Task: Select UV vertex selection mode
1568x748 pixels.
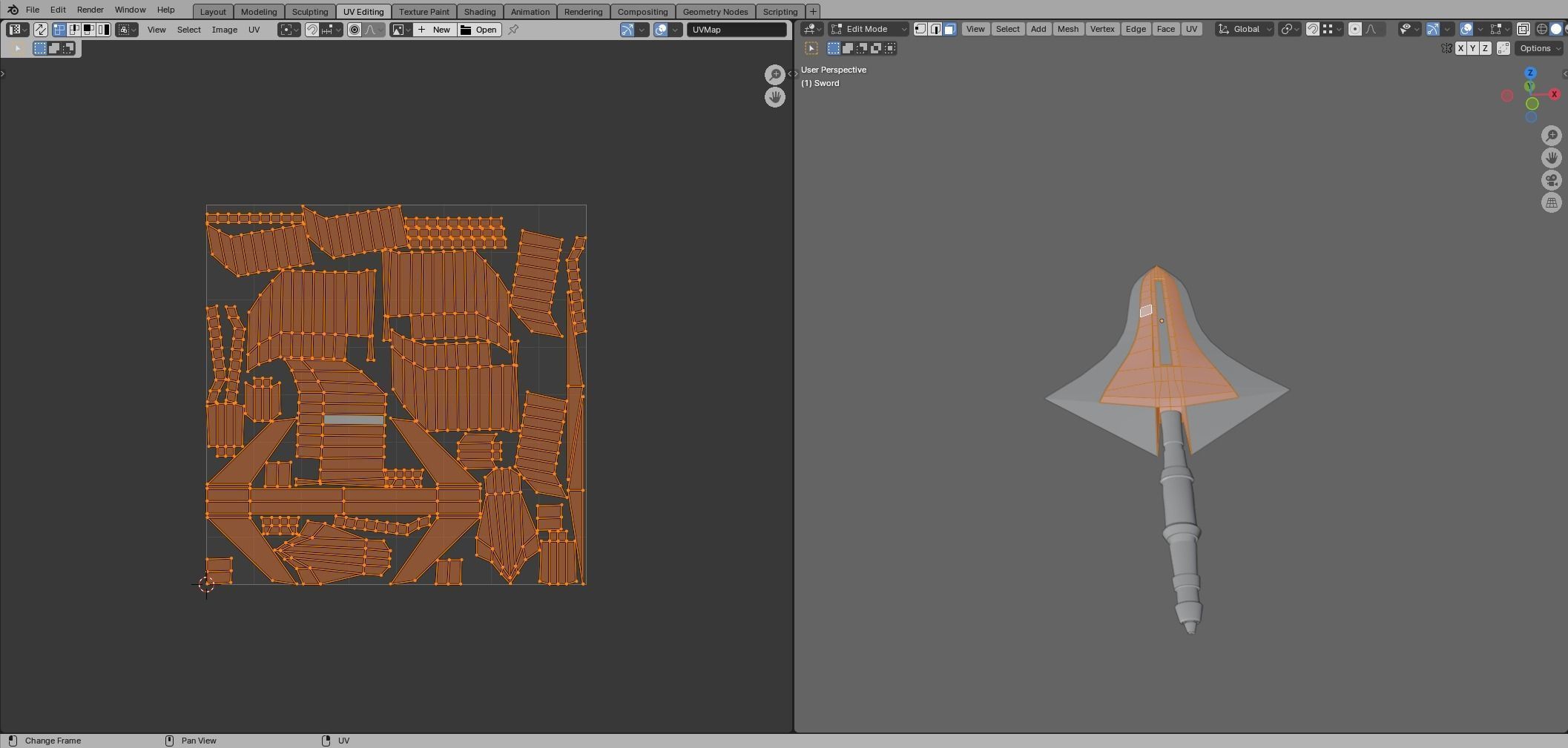Action: [x=59, y=30]
